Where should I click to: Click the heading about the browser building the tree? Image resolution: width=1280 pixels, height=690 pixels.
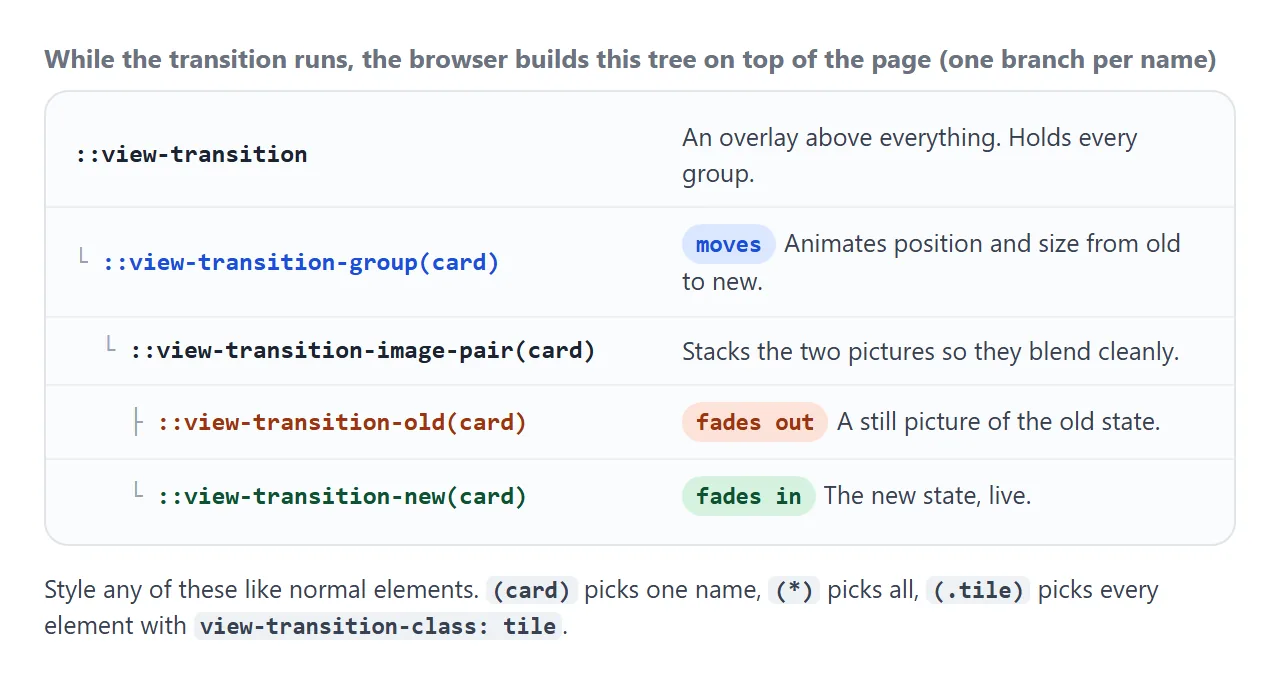tap(631, 60)
